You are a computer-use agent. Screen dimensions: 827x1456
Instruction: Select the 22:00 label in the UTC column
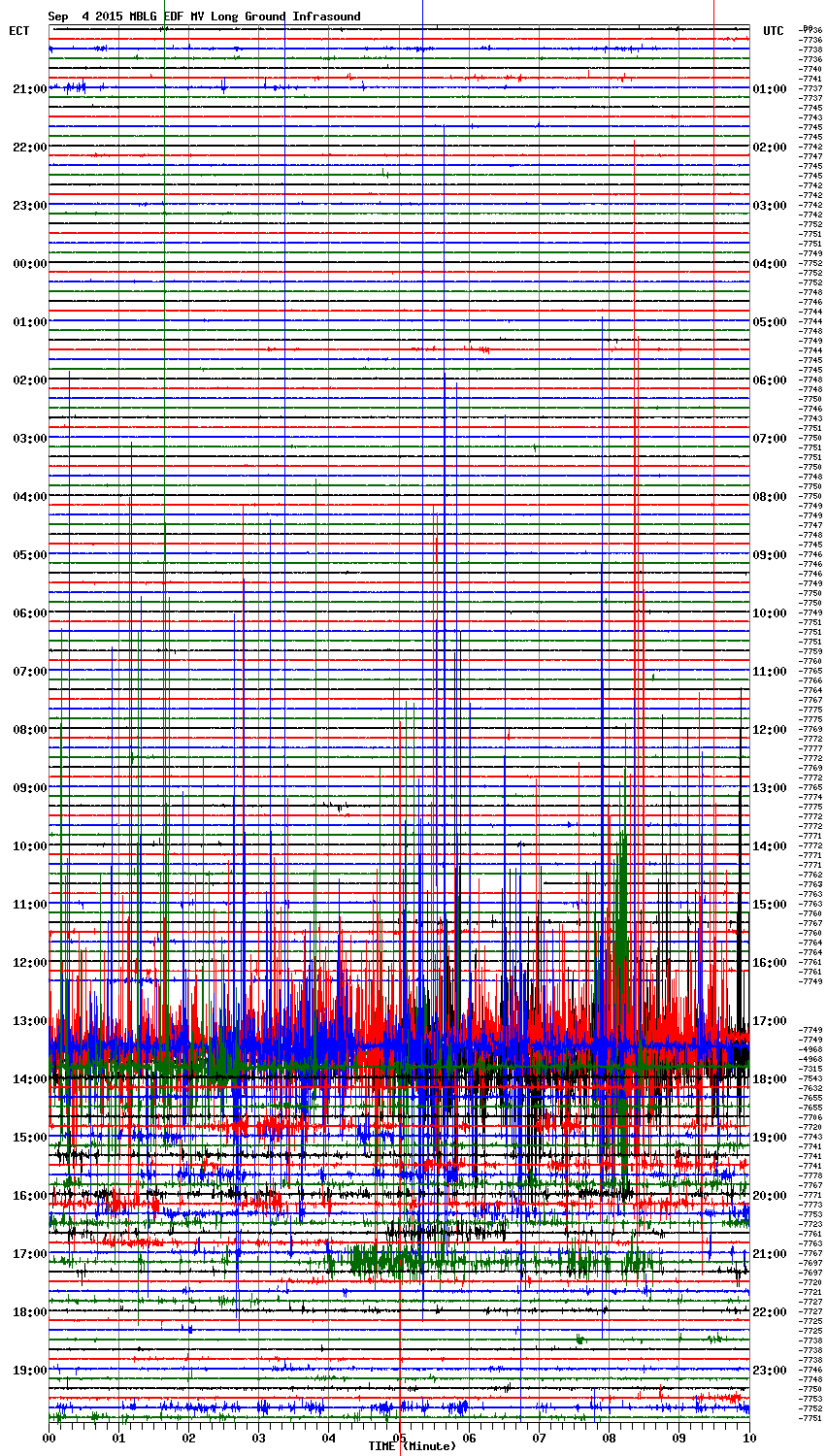coord(770,1312)
